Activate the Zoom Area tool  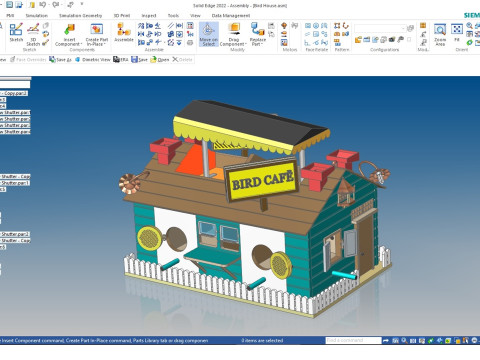(x=440, y=34)
